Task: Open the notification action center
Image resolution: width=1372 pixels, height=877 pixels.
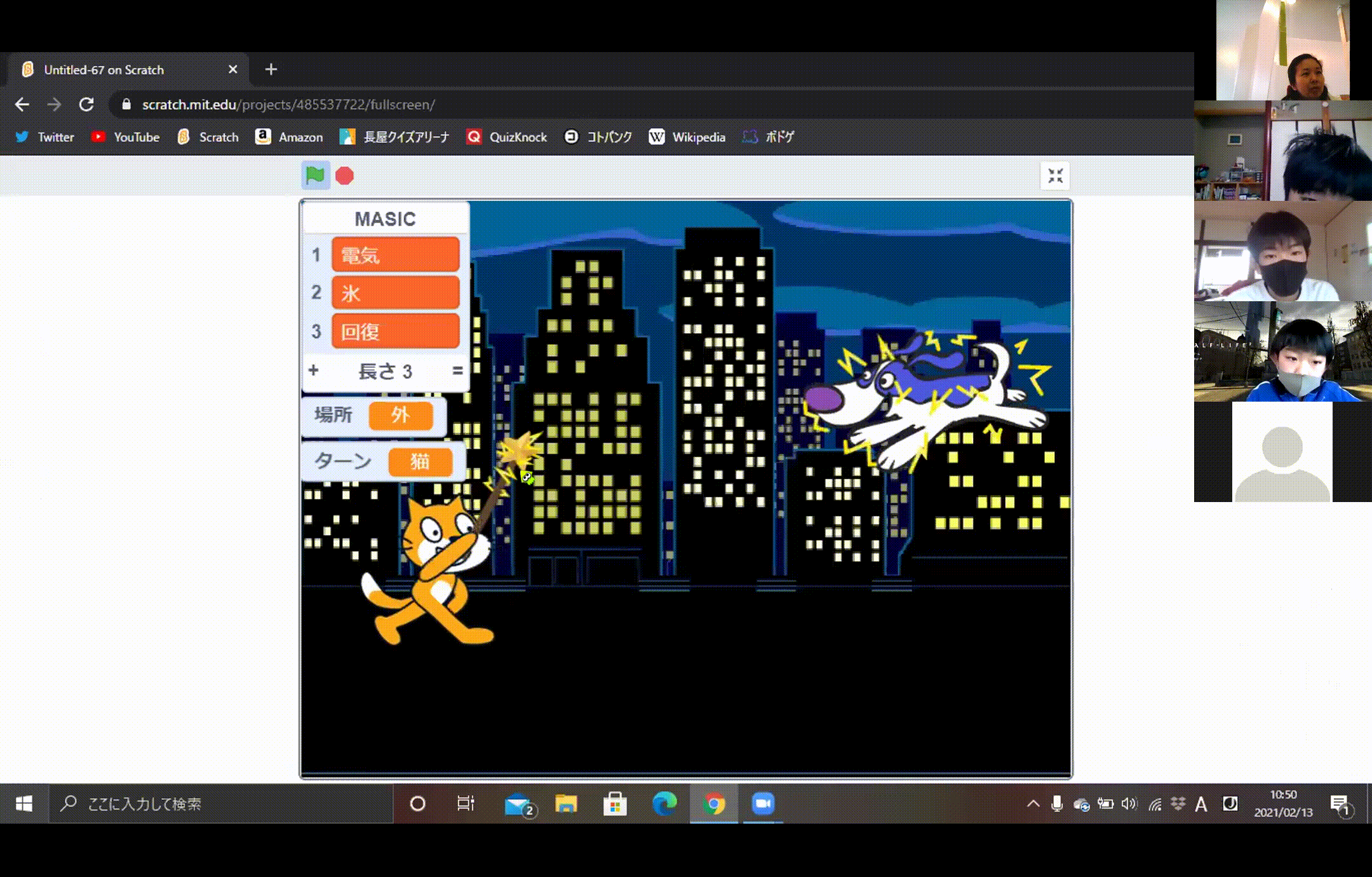Action: [1340, 805]
